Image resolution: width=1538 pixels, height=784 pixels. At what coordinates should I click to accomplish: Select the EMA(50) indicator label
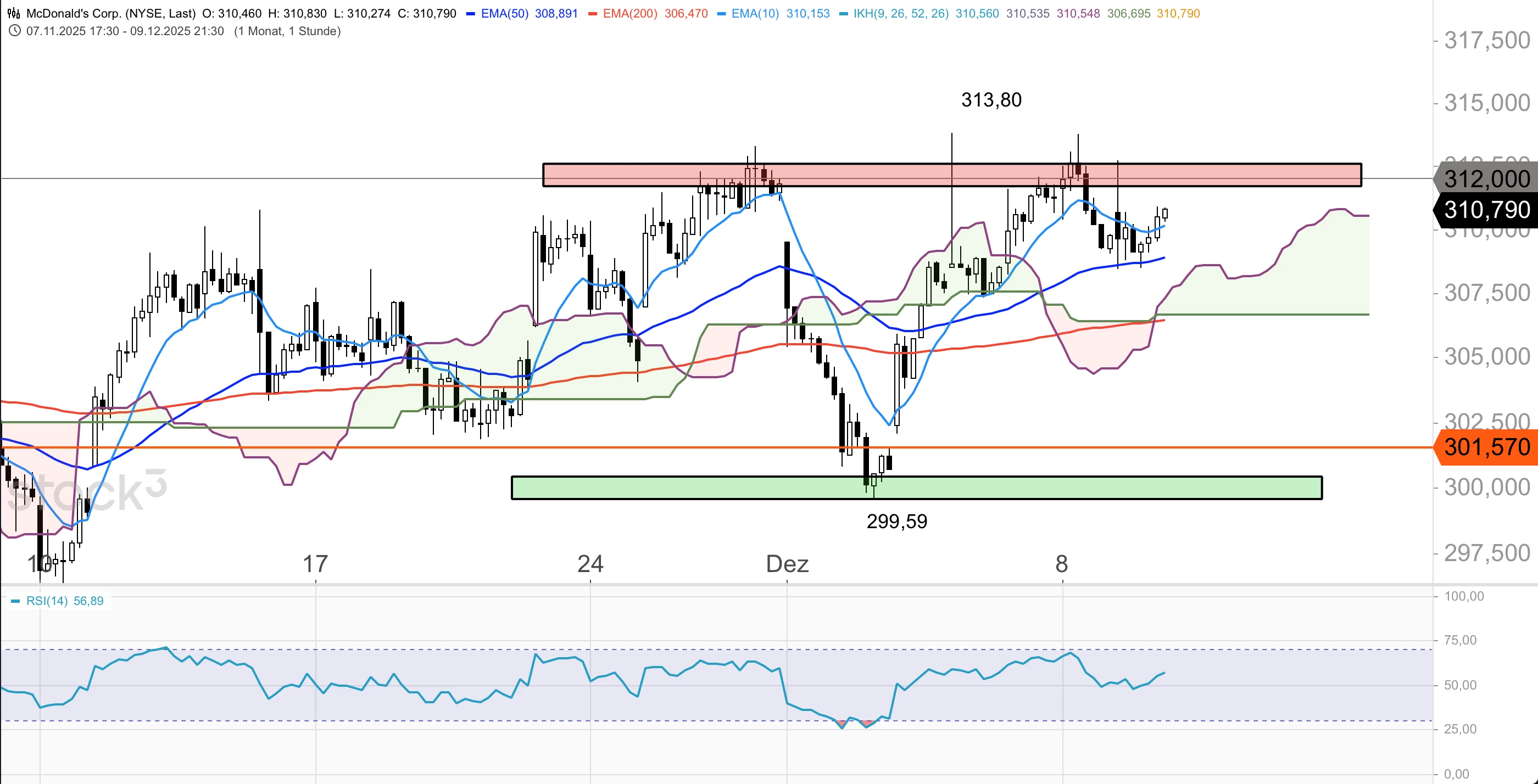tap(504, 13)
